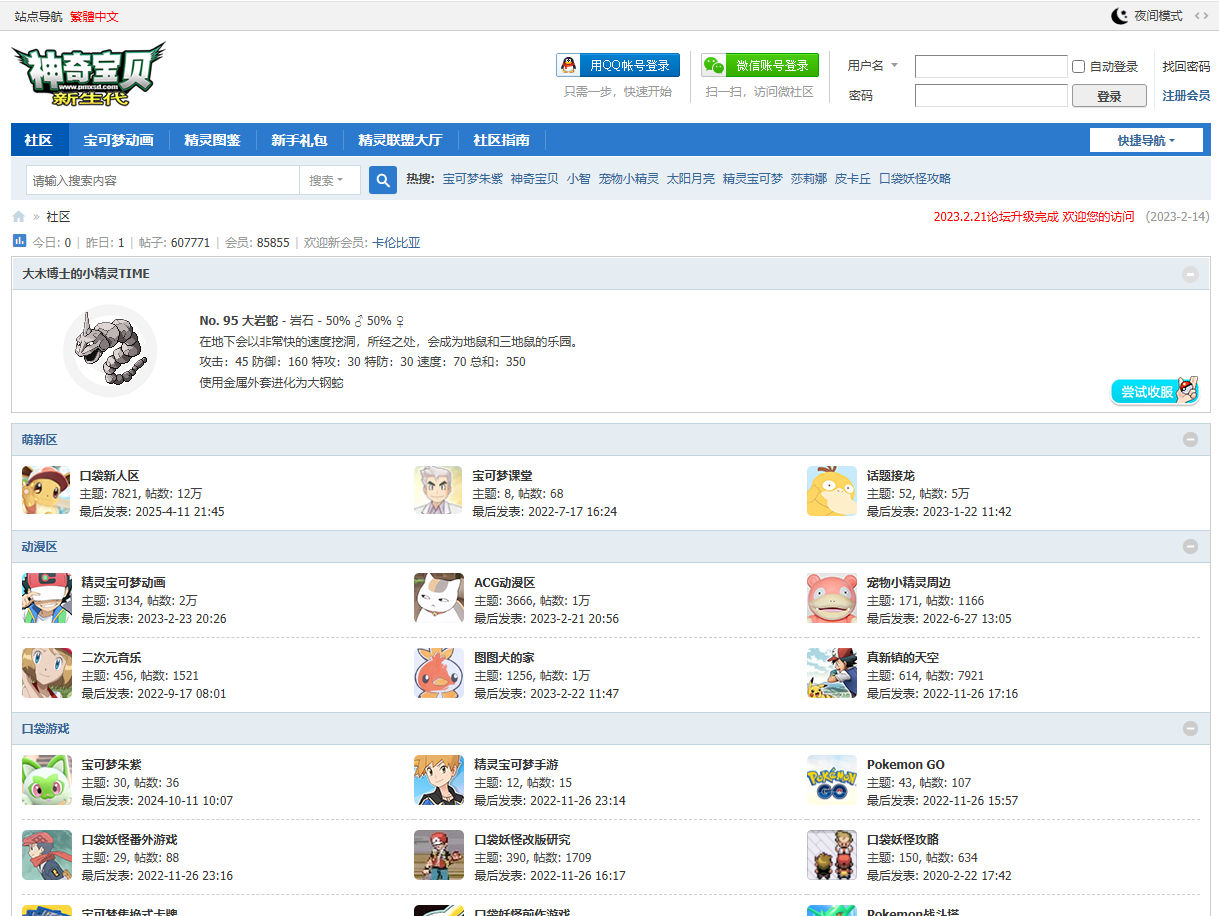Log in with 用QQ帐号登录 button
Viewport: 1219px width, 916px height.
click(x=618, y=66)
